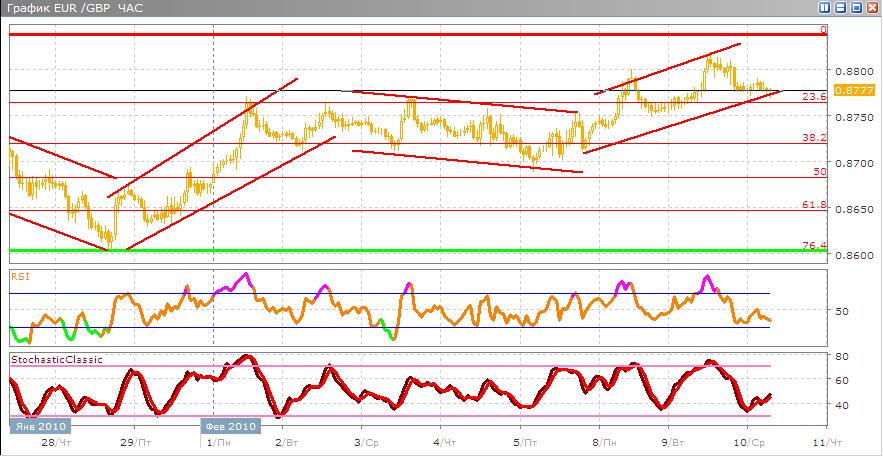Click the StochasticClassic indicator label
883x457 pixels.
(56, 358)
